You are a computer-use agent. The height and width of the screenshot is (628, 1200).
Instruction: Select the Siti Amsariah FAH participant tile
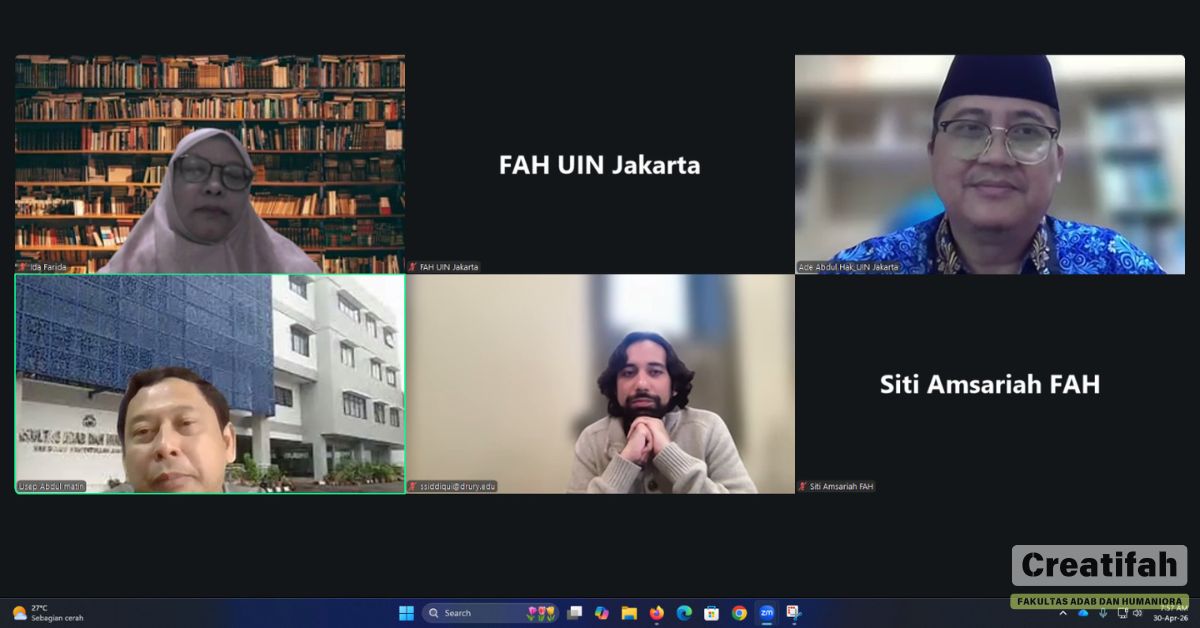pos(990,384)
